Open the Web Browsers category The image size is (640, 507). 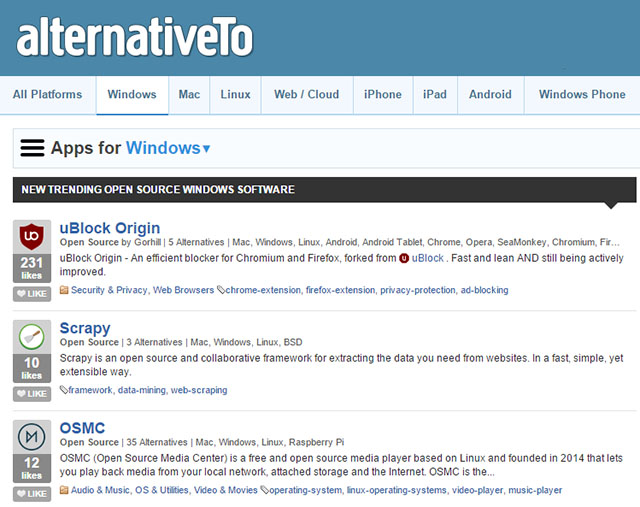pos(183,290)
